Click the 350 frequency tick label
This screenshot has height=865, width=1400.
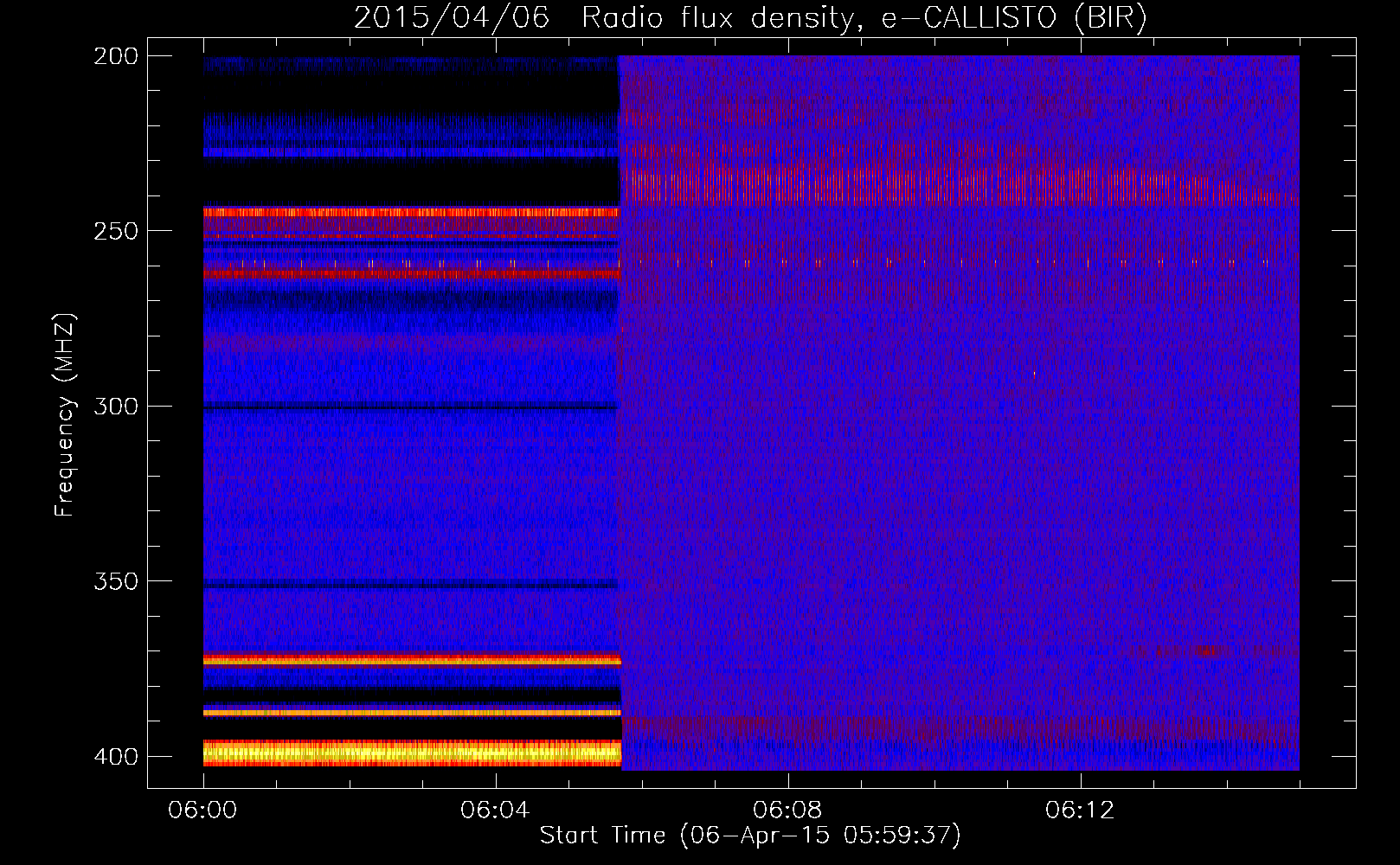pos(116,581)
